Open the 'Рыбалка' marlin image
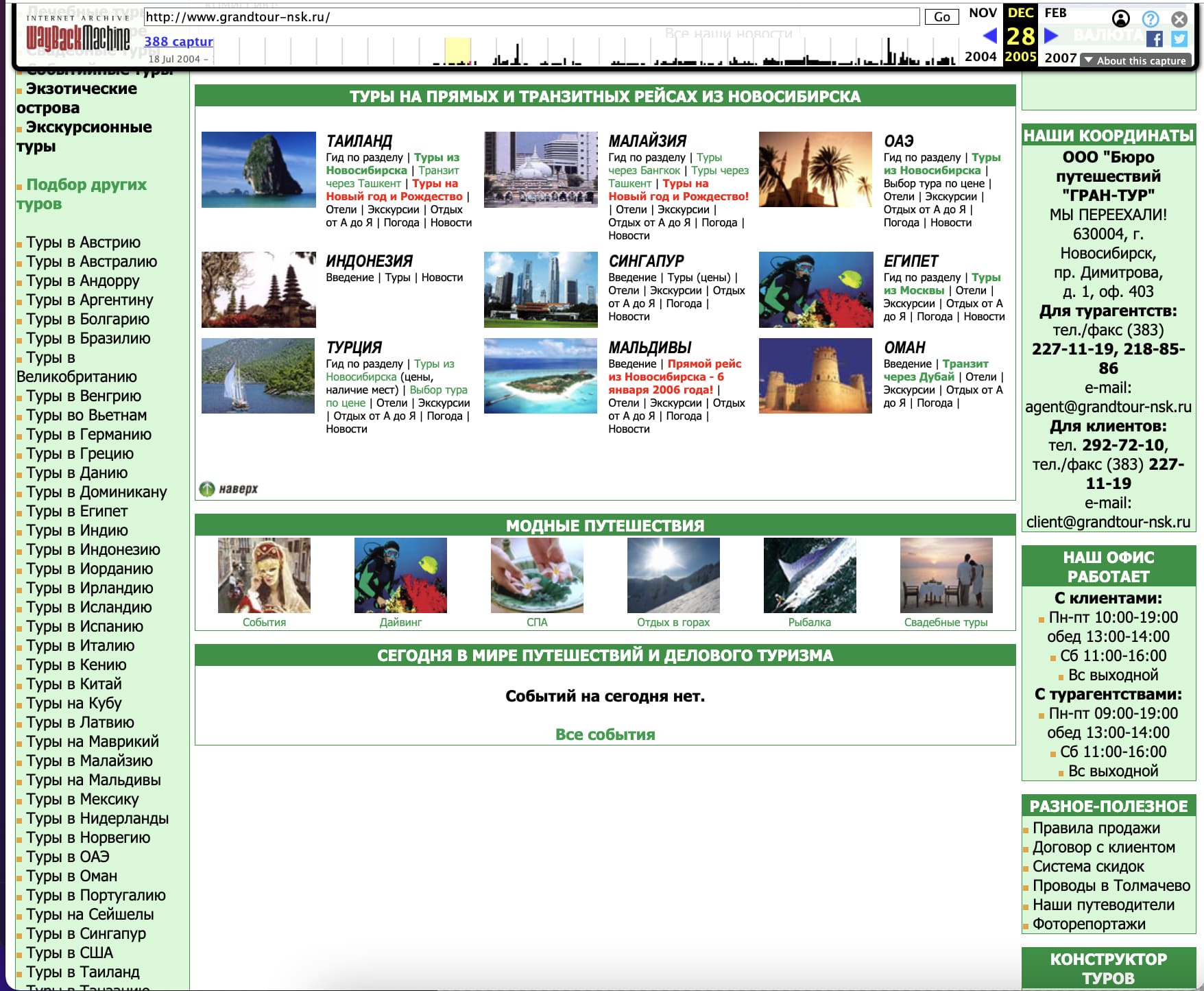 [x=810, y=575]
